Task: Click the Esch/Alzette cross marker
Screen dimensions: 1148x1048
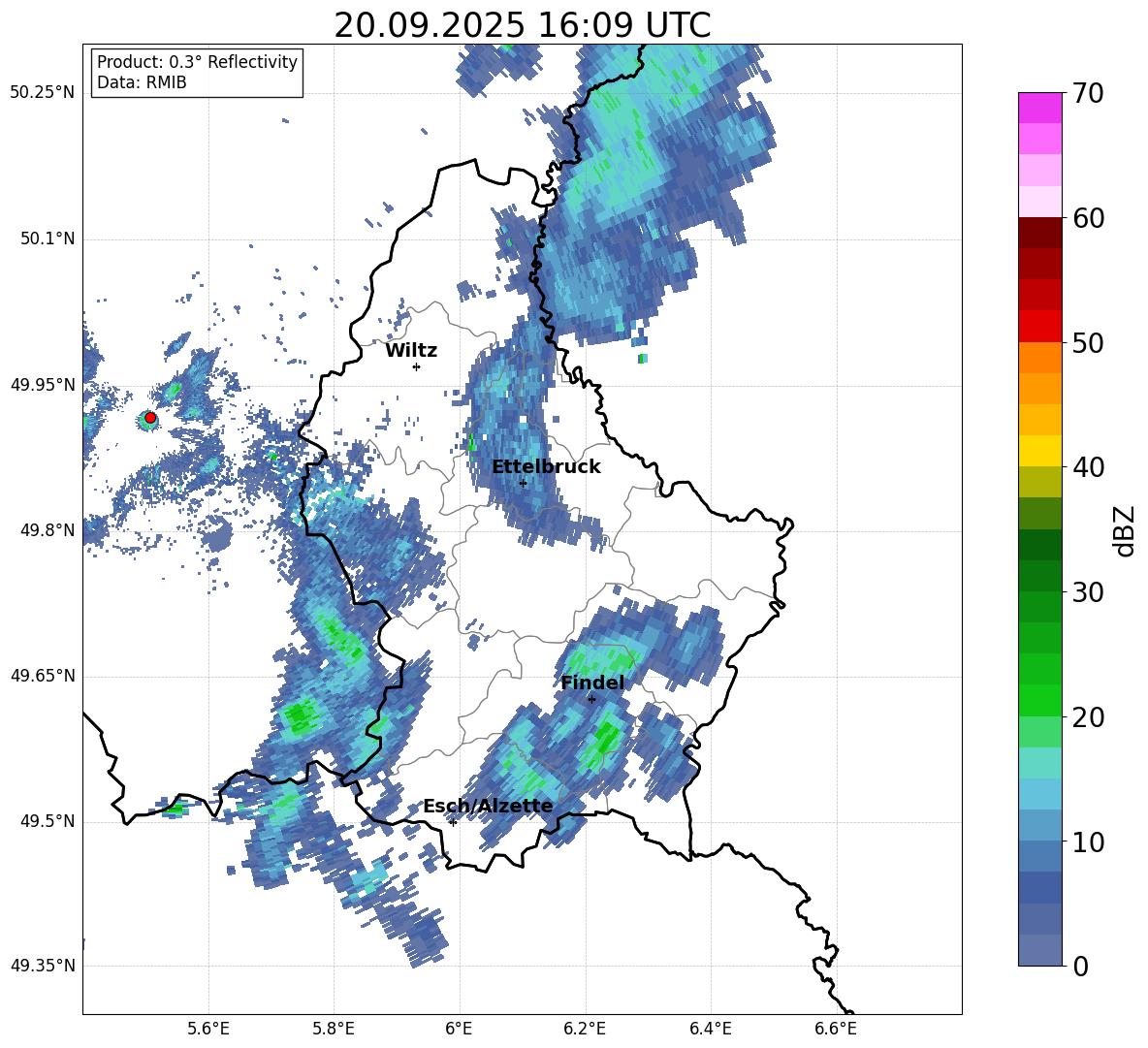Action: [453, 822]
